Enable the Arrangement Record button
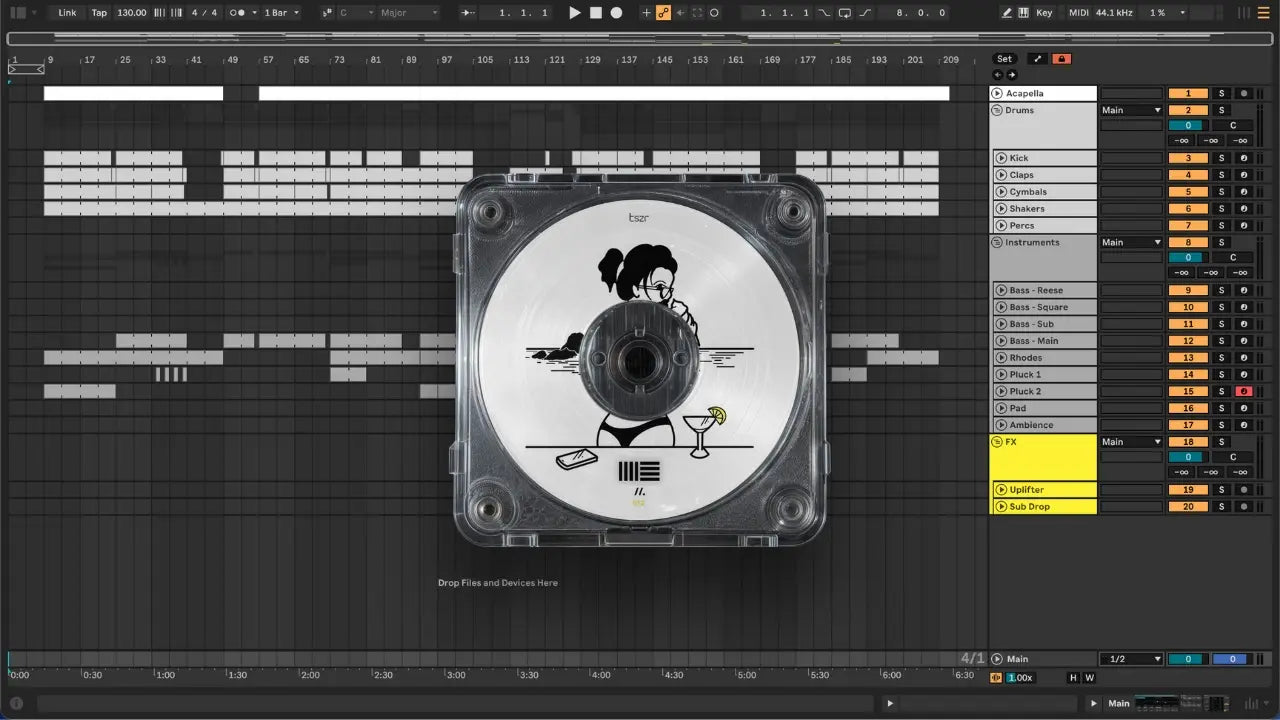The height and width of the screenshot is (720, 1280). (616, 13)
